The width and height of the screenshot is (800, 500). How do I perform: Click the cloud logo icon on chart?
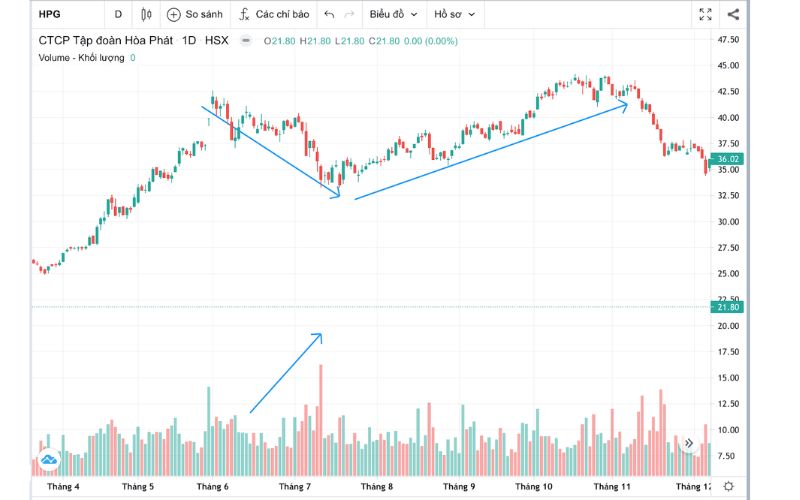49,462
